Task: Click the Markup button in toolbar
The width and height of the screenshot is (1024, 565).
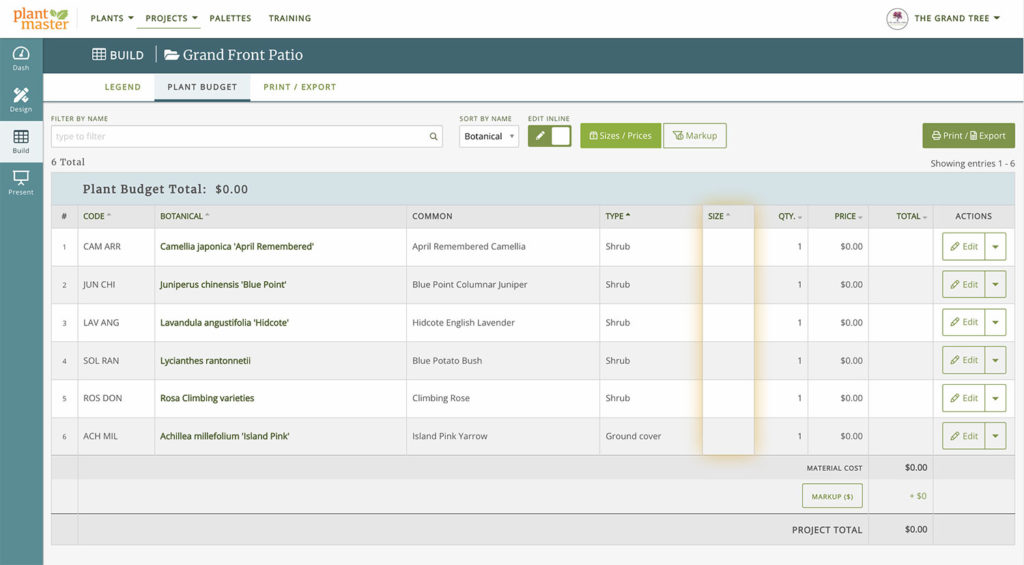Action: coord(694,136)
